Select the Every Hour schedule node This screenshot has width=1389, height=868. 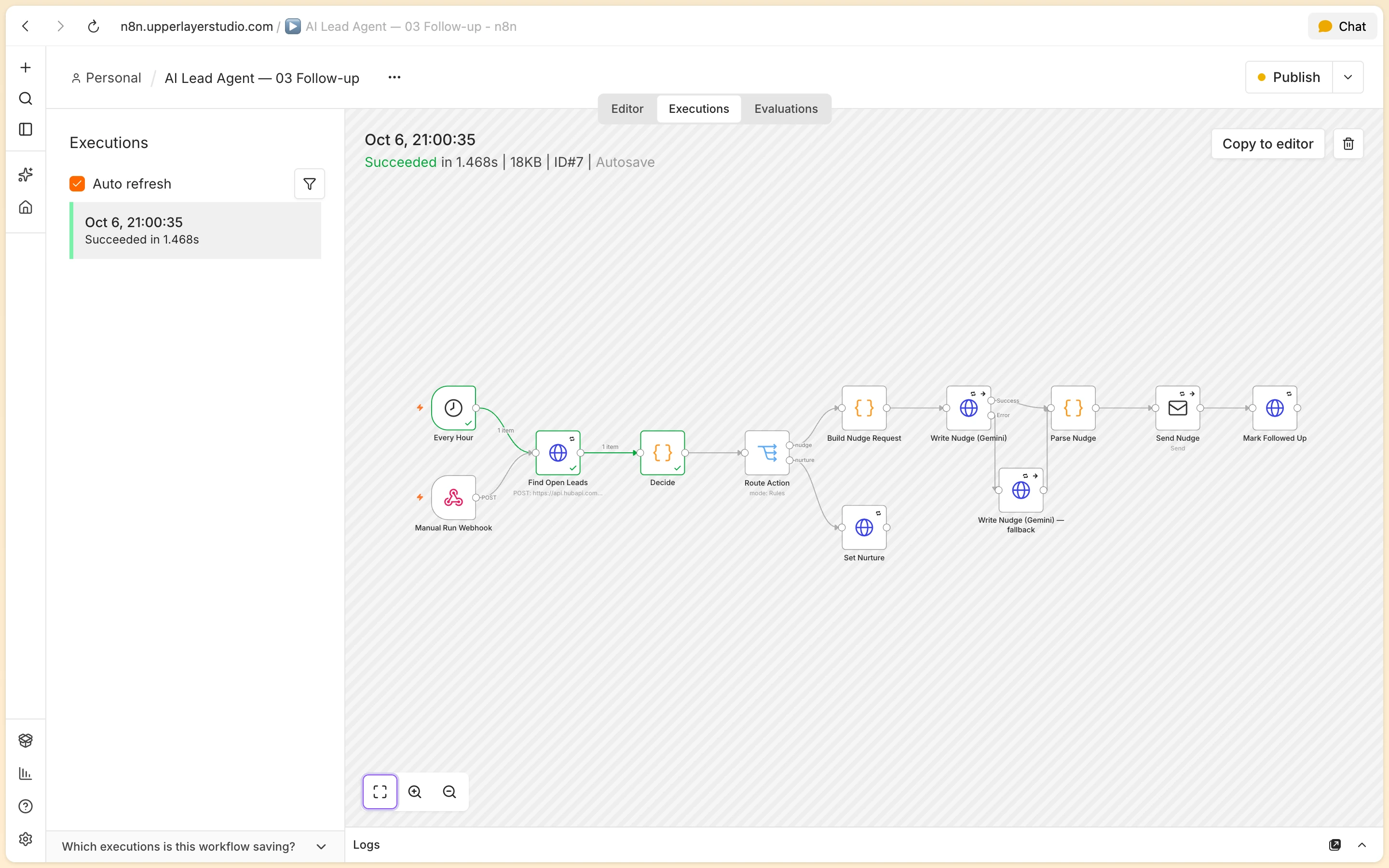coord(453,407)
